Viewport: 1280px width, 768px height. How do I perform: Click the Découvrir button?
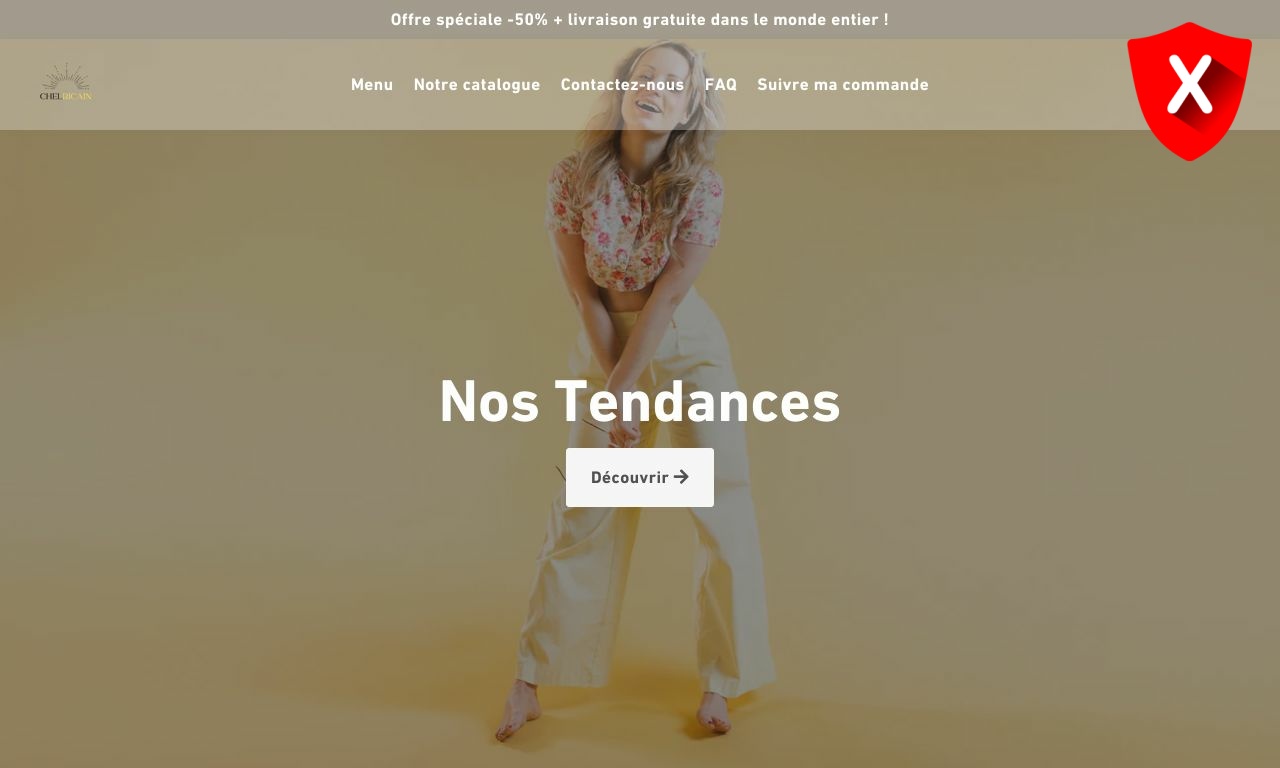point(640,477)
